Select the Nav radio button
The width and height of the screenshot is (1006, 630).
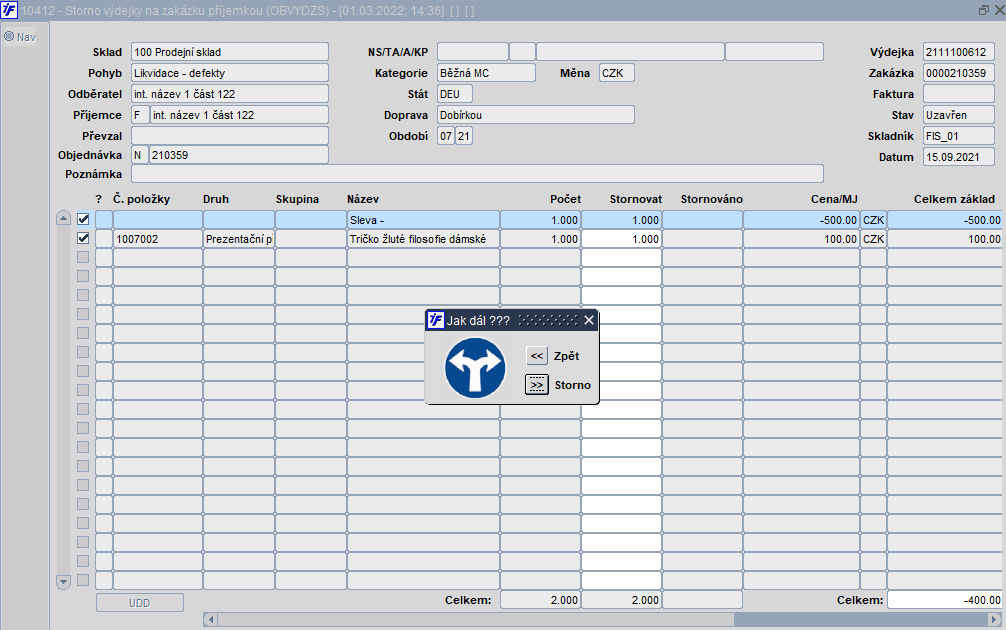[9, 37]
